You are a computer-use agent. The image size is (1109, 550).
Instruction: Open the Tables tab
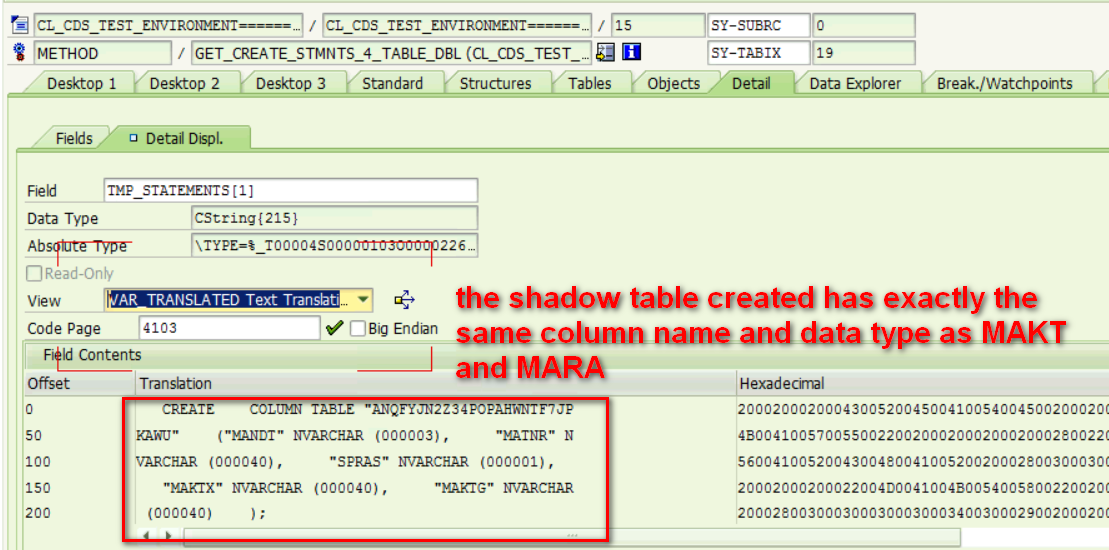click(x=590, y=83)
